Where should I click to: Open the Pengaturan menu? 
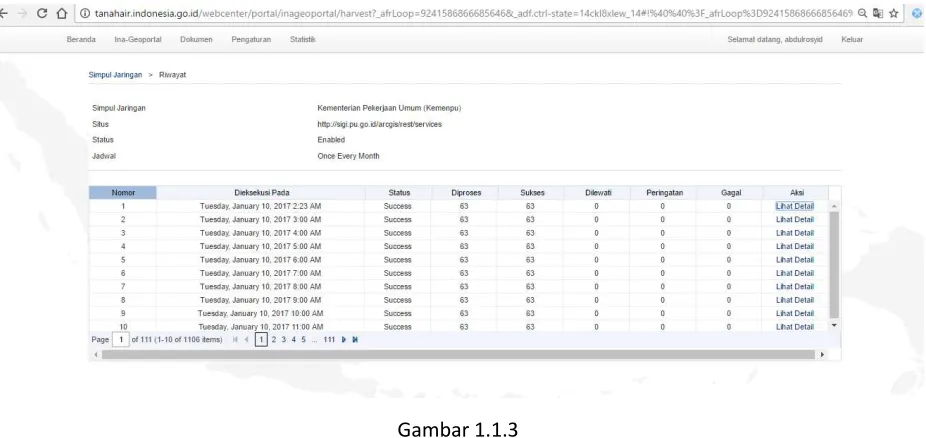[x=251, y=40]
